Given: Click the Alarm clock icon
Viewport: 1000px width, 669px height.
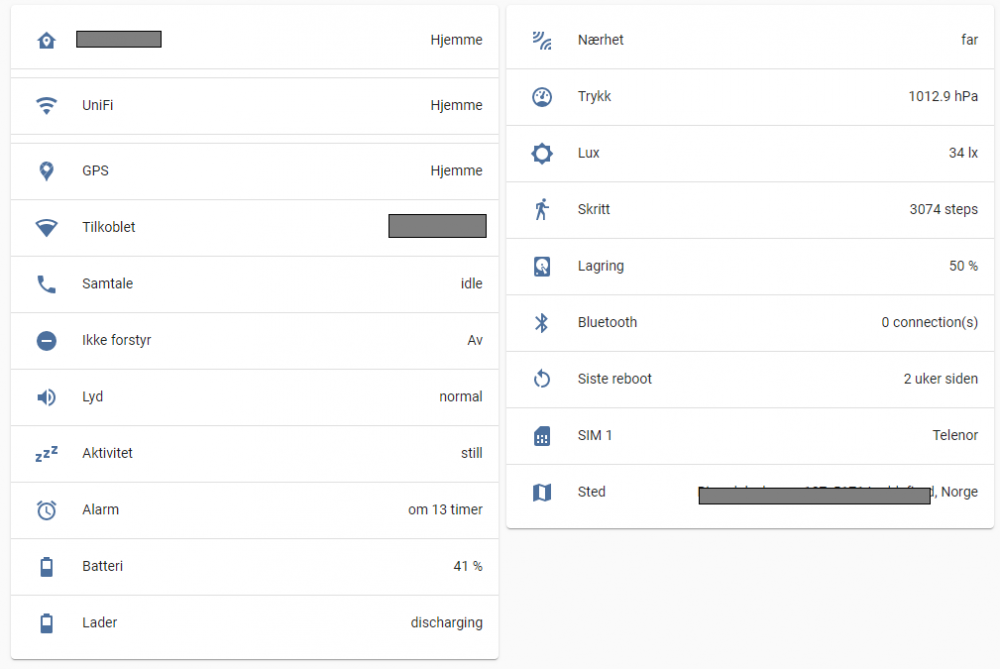Looking at the screenshot, I should pyautogui.click(x=46, y=510).
